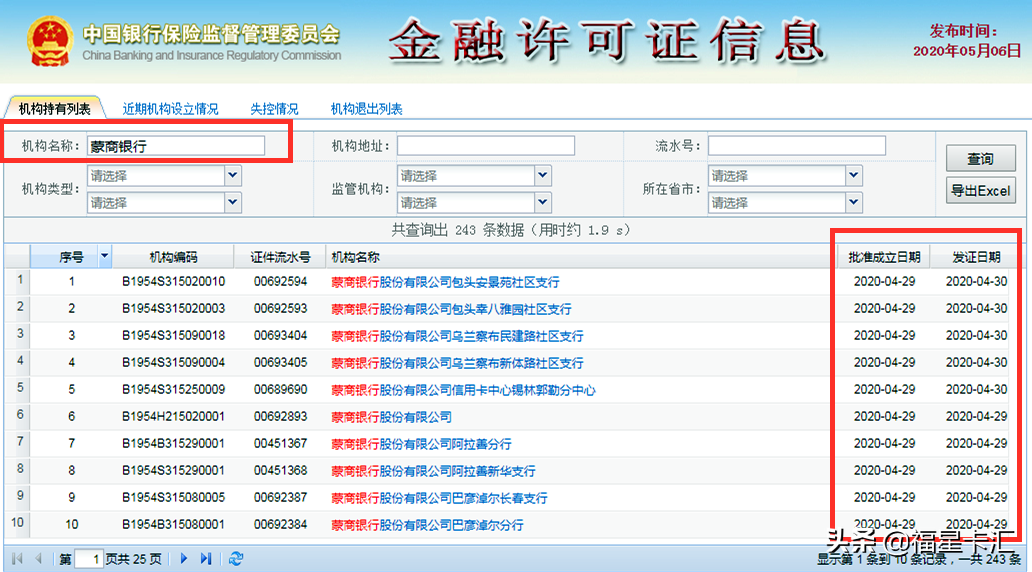The image size is (1032, 572).
Task: Open the 序号 column sort menu arrow
Action: [x=104, y=257]
